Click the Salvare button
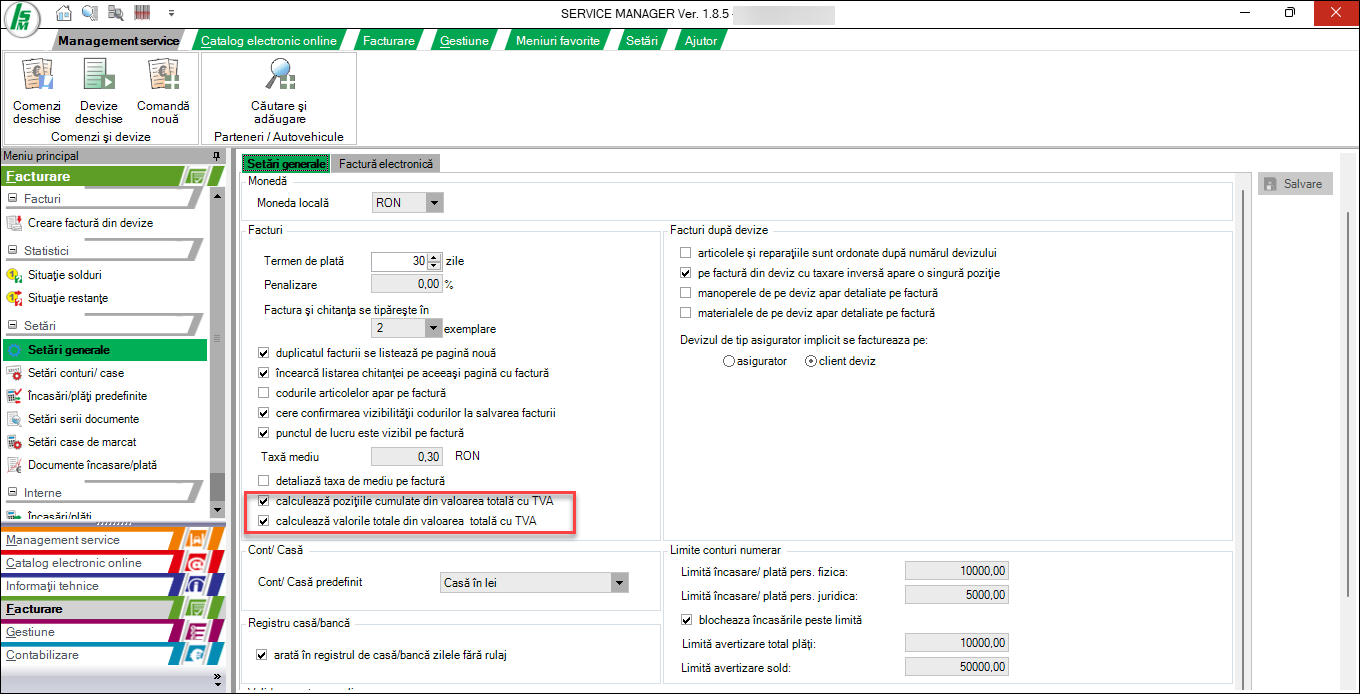Image resolution: width=1360 pixels, height=694 pixels. 1294,184
